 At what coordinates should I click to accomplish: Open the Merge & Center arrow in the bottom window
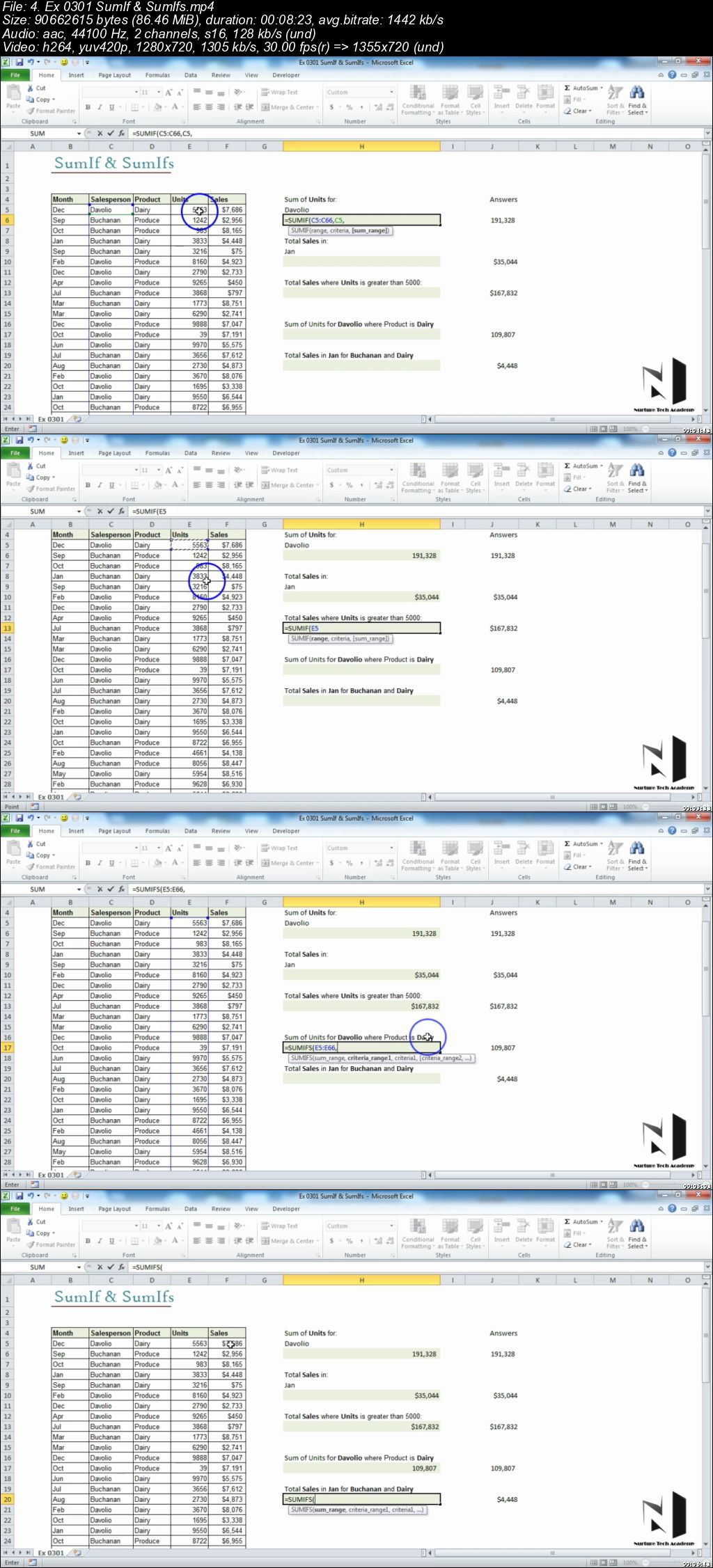[x=318, y=1241]
